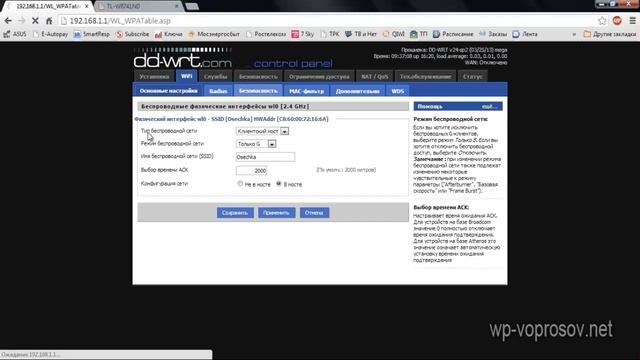The width and height of the screenshot is (640, 360).
Task: Open the Техобслуживание tab
Action: [x=425, y=76]
